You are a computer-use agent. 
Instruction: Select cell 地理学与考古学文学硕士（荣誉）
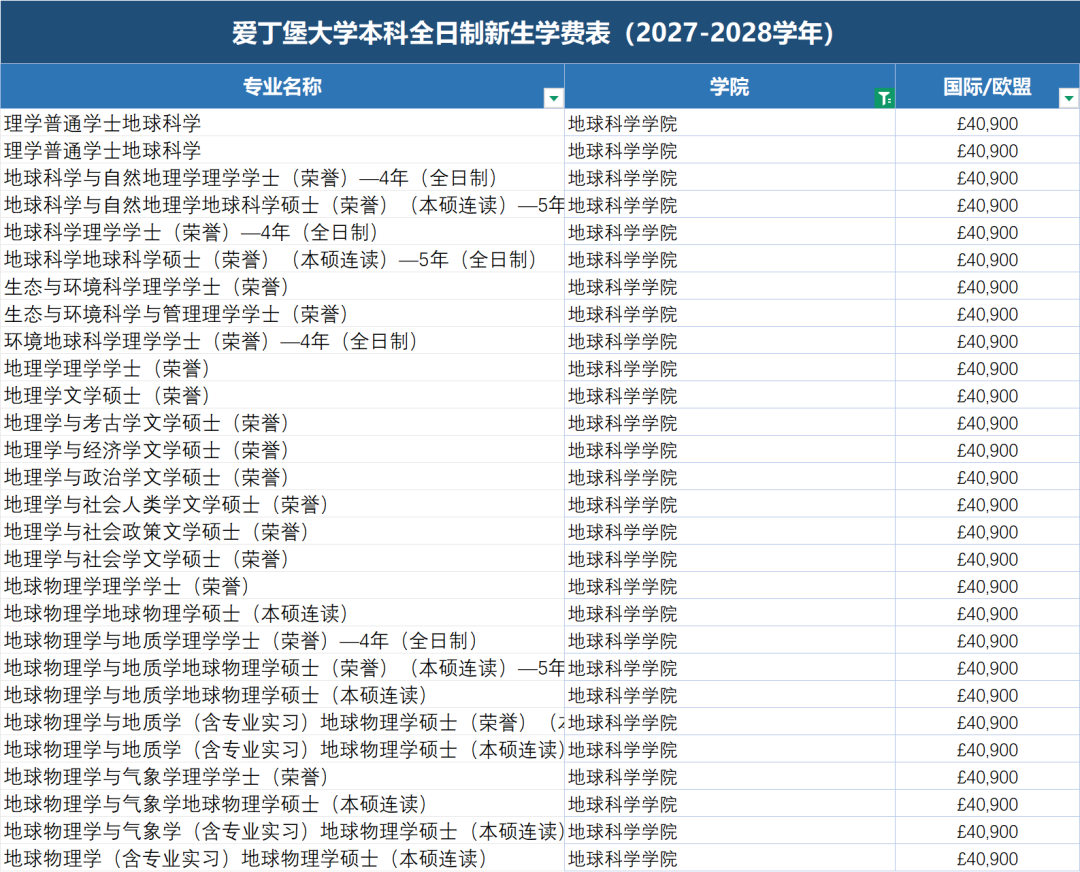282,423
